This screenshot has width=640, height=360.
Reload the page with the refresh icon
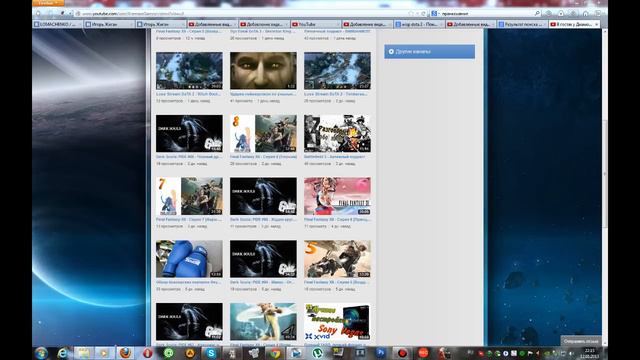[x=423, y=13]
